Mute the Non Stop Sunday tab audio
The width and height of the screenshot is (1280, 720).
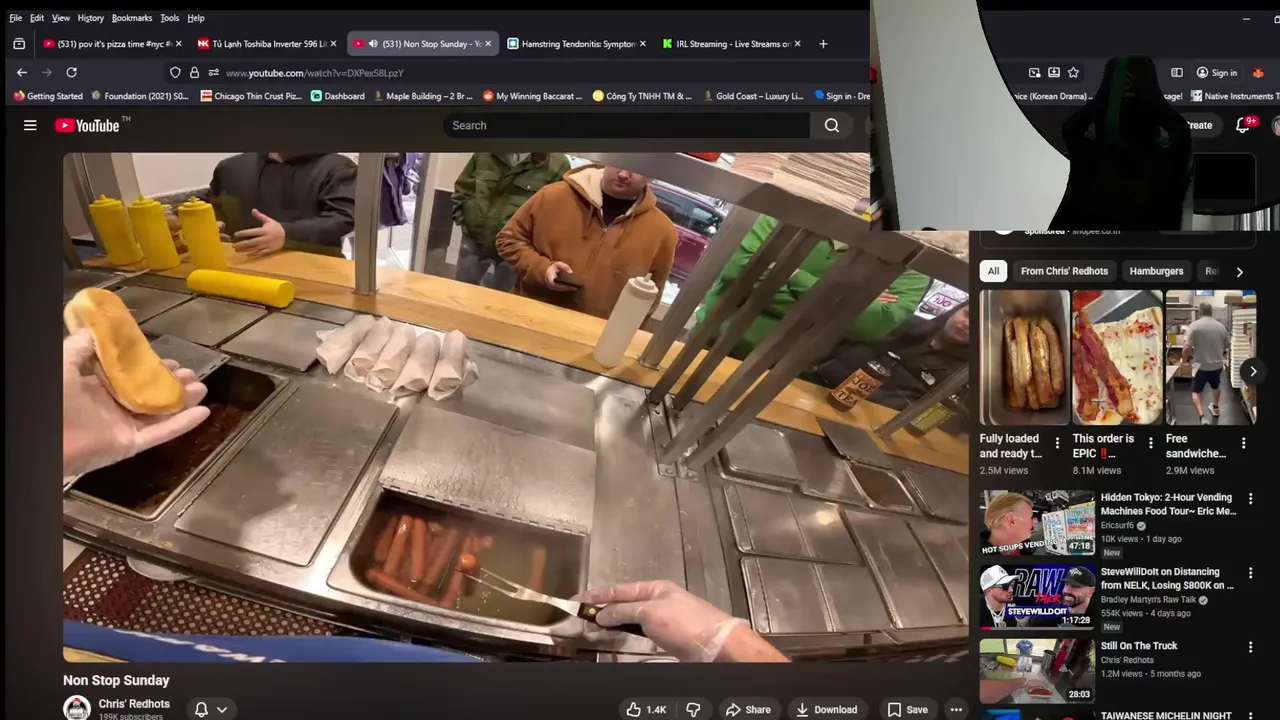[x=372, y=44]
